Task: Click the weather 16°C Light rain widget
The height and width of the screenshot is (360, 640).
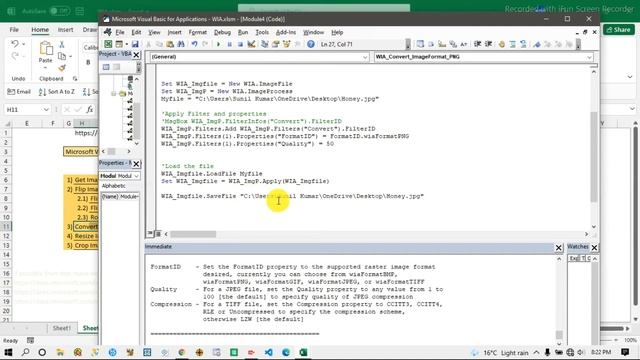Action: (x=500, y=352)
